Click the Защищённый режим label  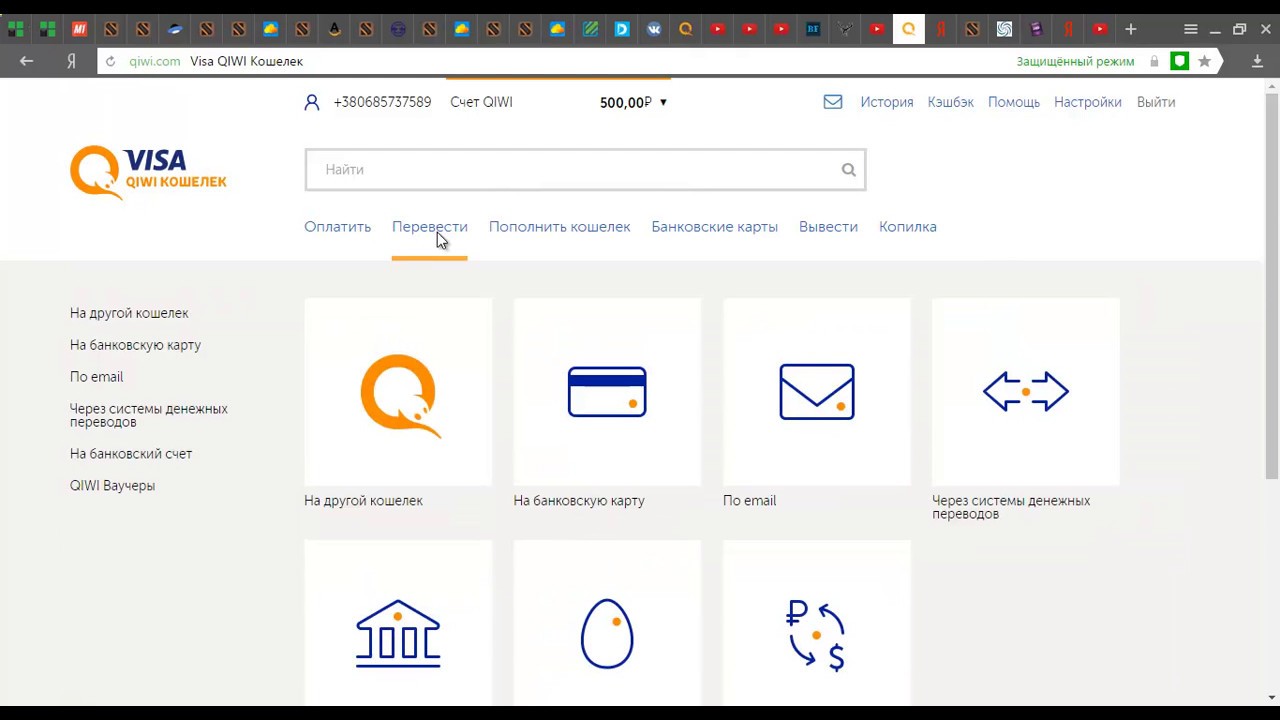pos(1075,61)
